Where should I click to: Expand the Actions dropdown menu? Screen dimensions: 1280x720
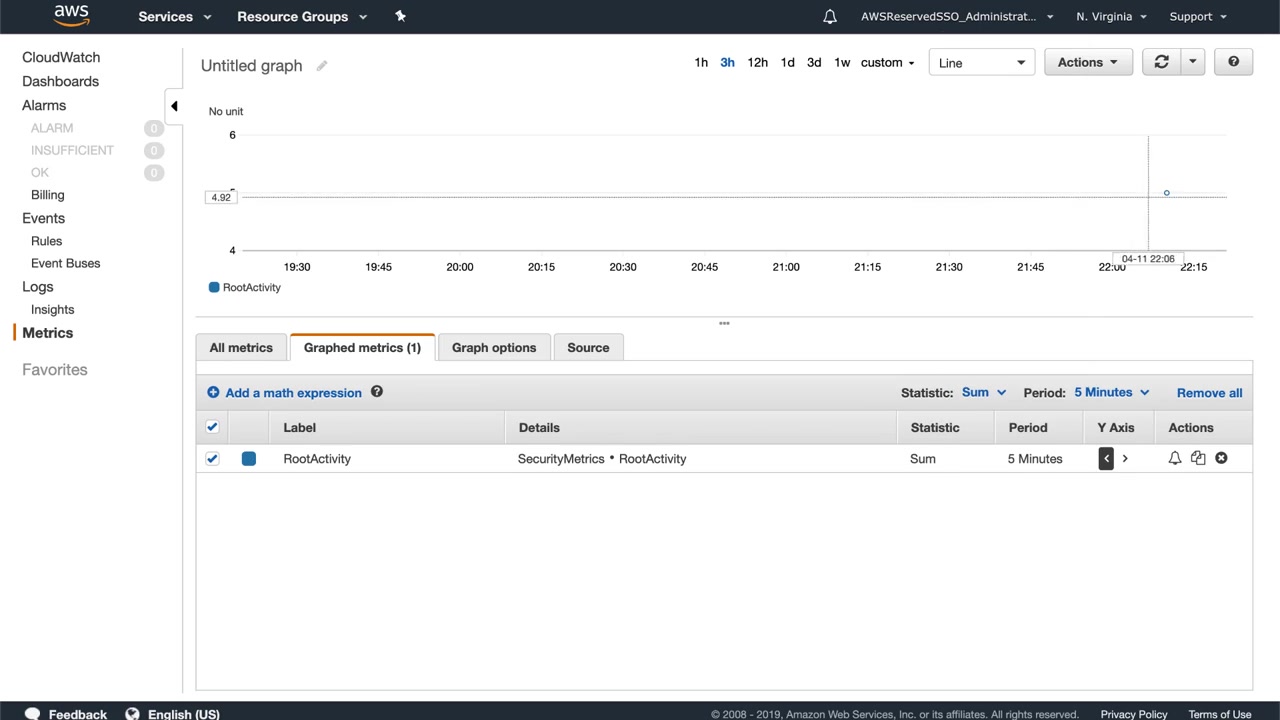(x=1087, y=62)
